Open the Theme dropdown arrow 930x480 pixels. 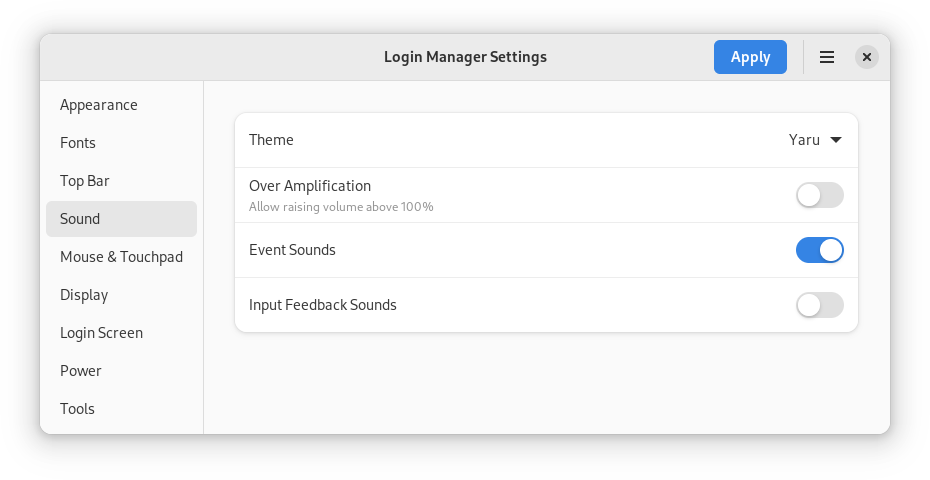coord(836,140)
